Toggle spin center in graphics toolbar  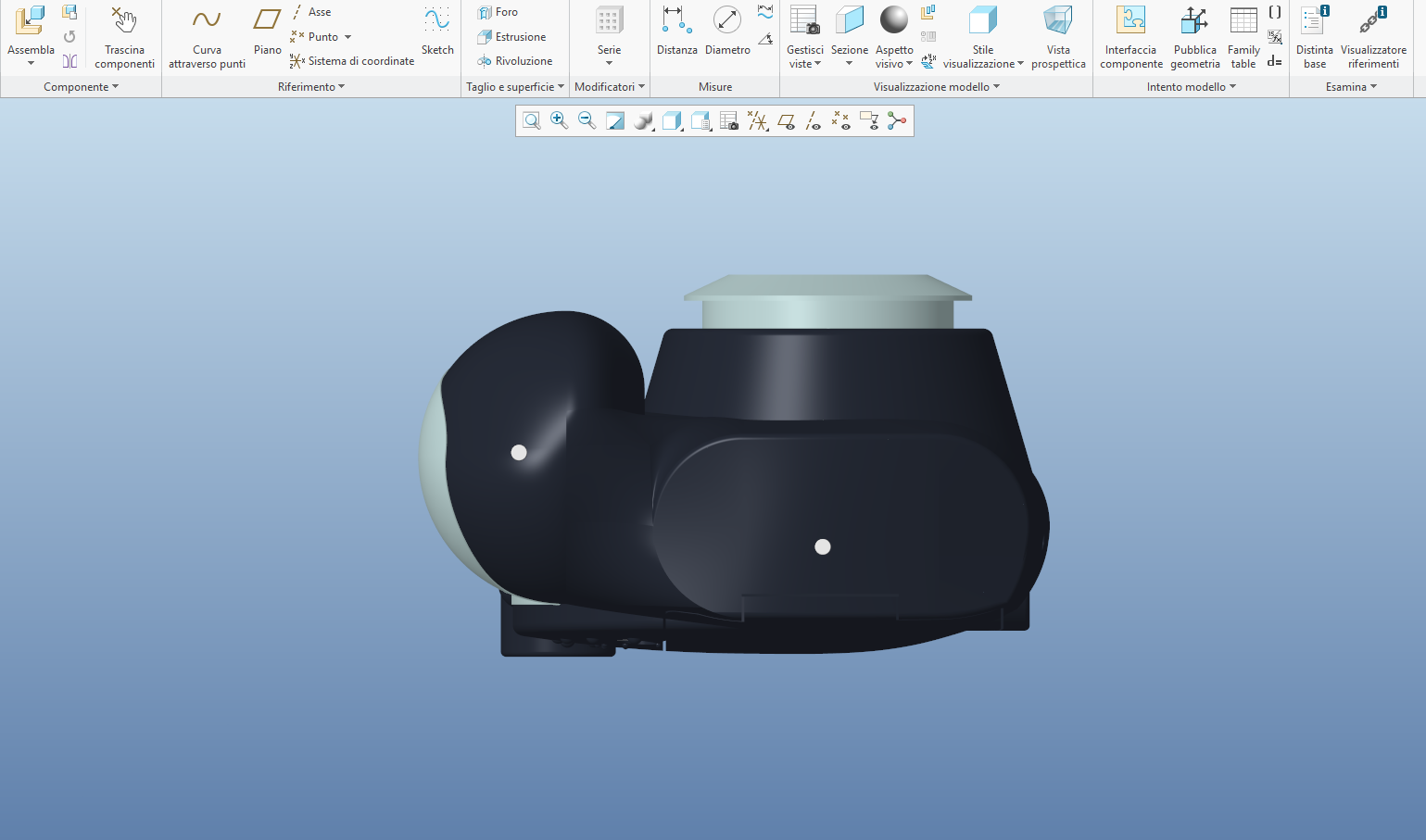click(896, 121)
